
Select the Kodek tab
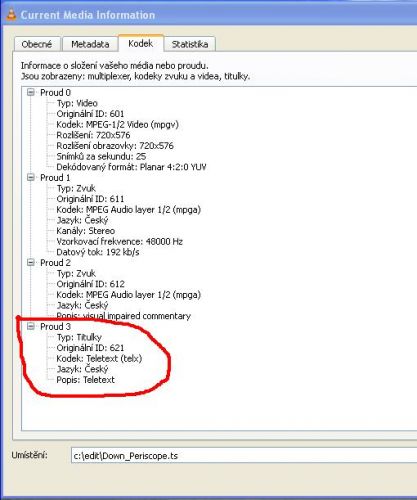pos(141,43)
